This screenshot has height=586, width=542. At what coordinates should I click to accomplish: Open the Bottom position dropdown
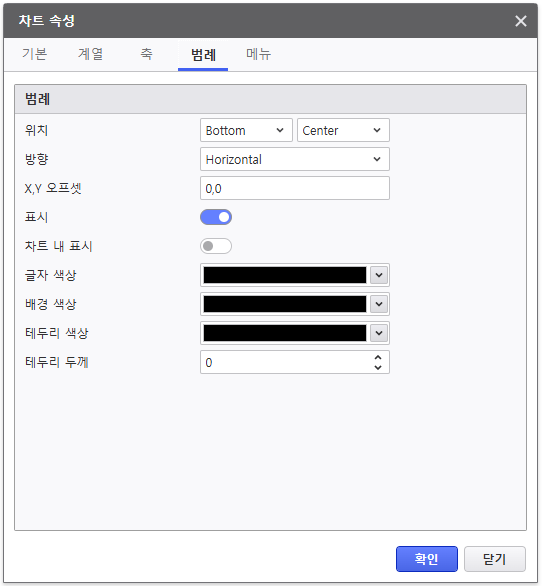coord(246,130)
